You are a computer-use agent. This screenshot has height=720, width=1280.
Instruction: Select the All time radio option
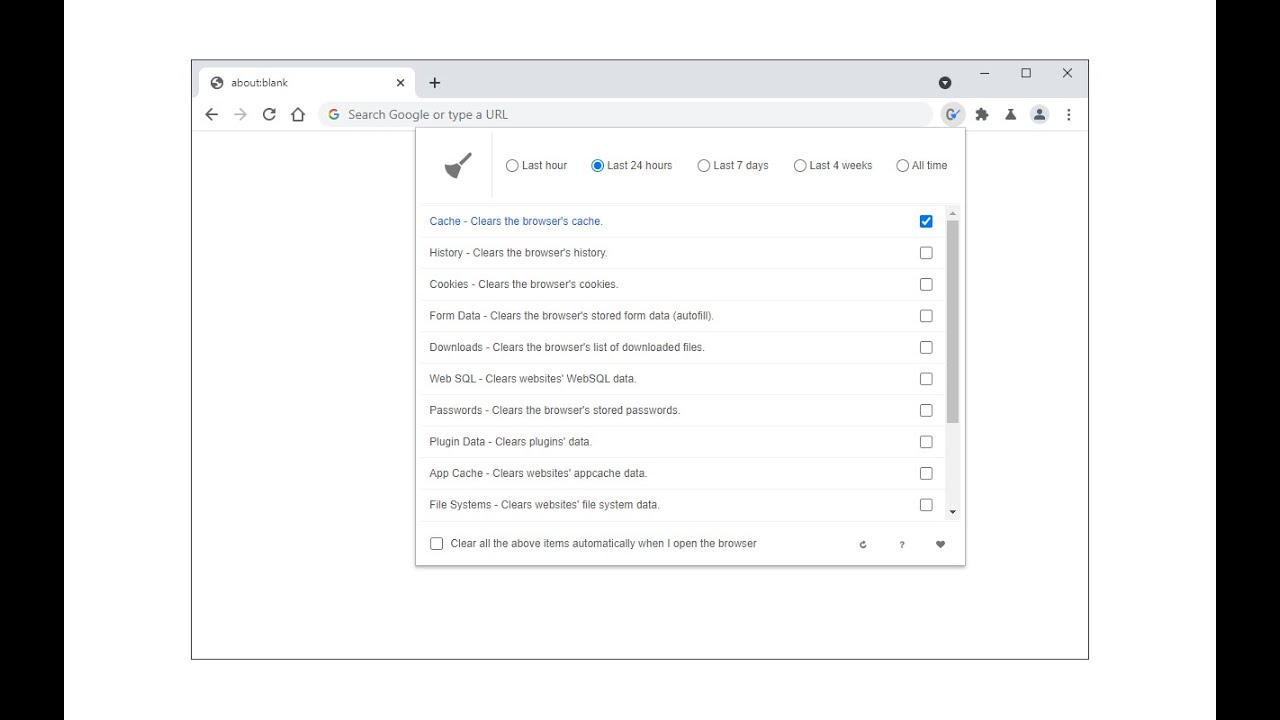tap(902, 166)
